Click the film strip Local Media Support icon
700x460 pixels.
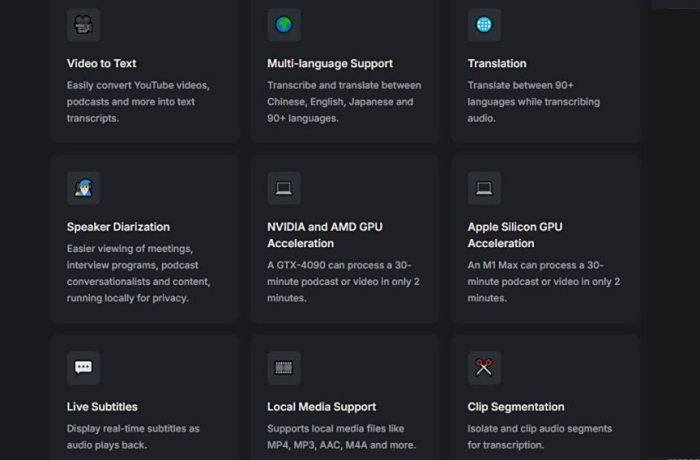point(284,367)
